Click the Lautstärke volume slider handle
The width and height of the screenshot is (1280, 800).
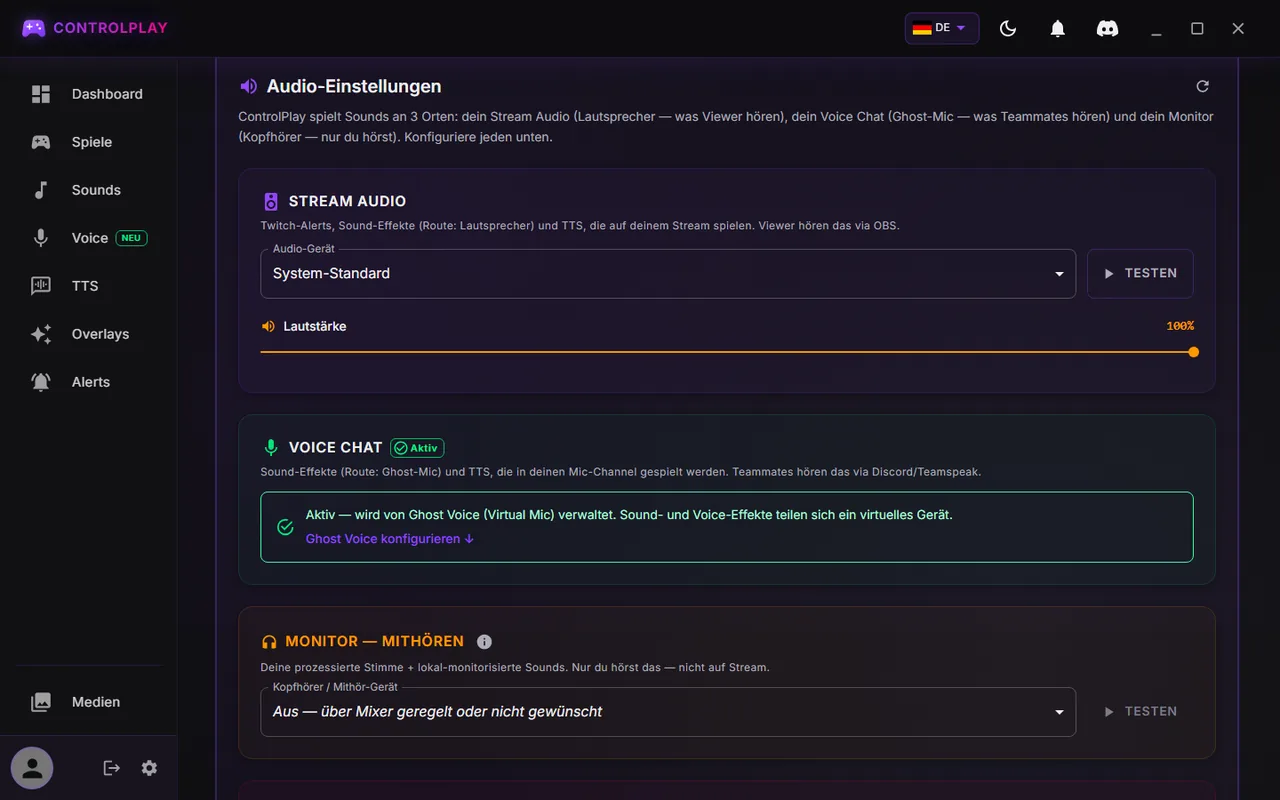1193,352
